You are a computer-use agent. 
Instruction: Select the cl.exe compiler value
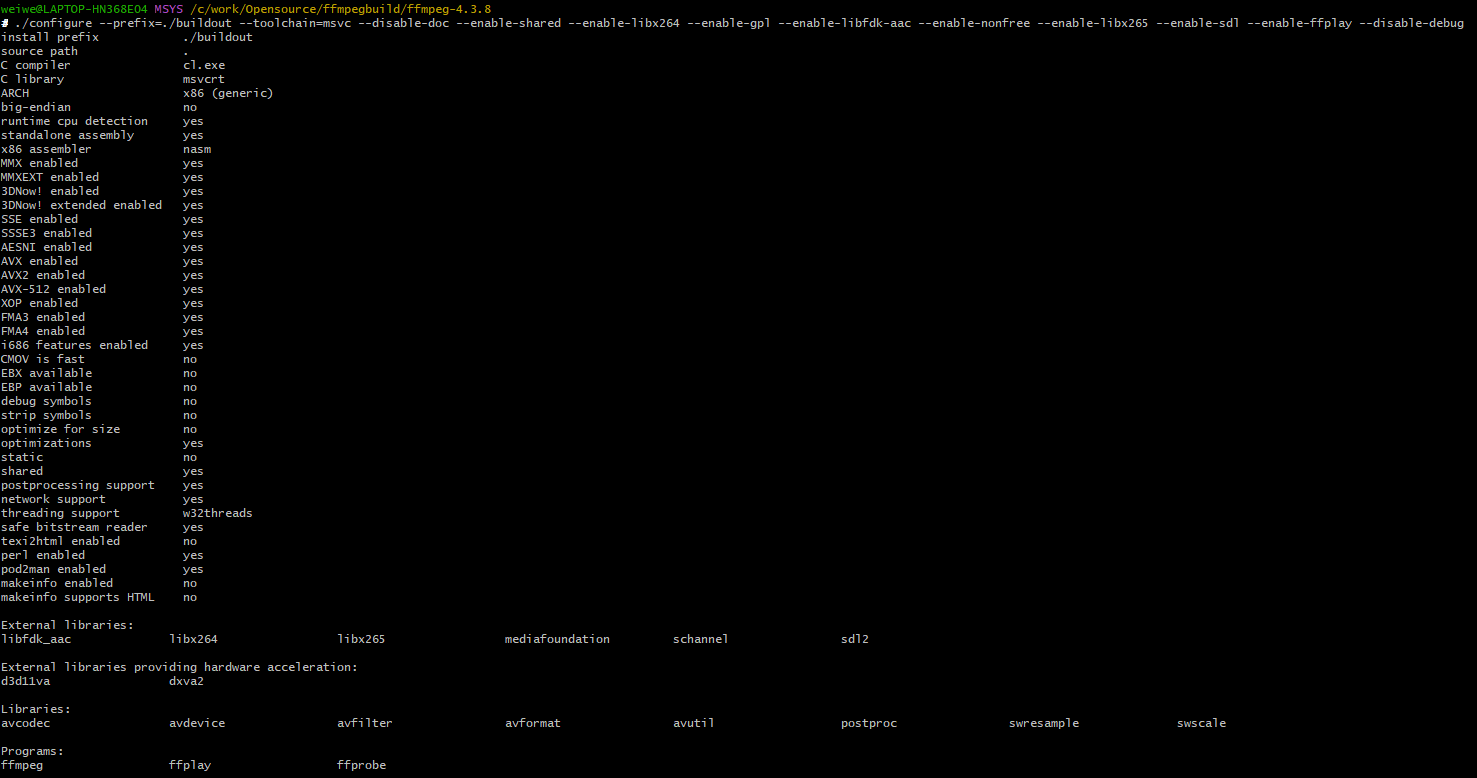click(204, 65)
